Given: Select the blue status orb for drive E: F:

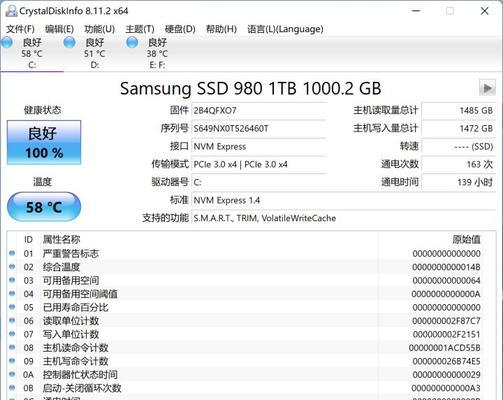Looking at the screenshot, I should 132,42.
